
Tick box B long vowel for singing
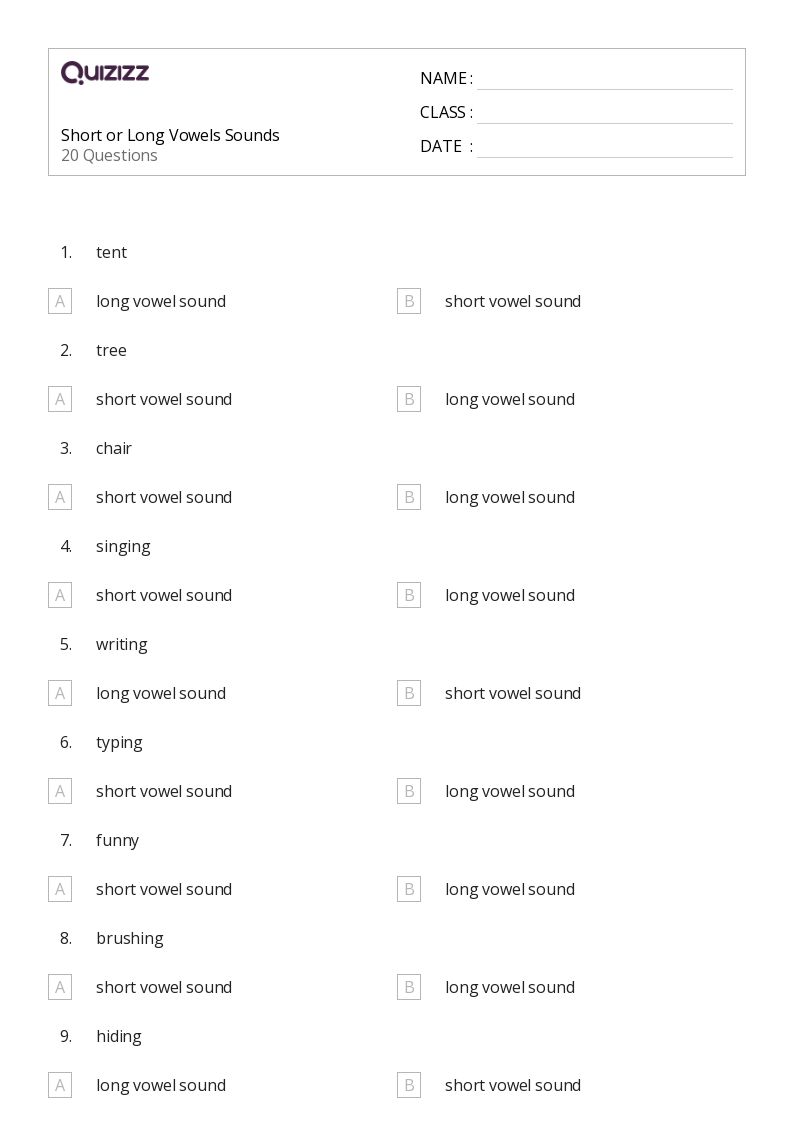(409, 595)
